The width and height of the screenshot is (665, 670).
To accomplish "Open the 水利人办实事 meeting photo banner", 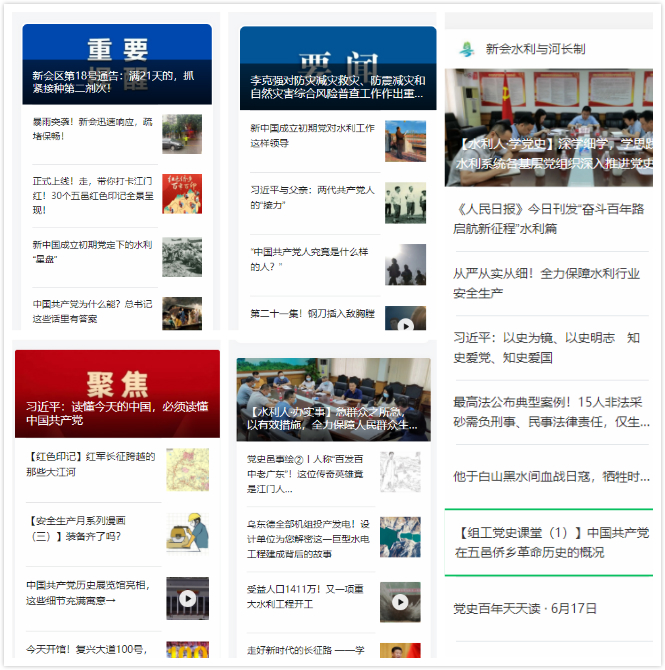I will [333, 399].
